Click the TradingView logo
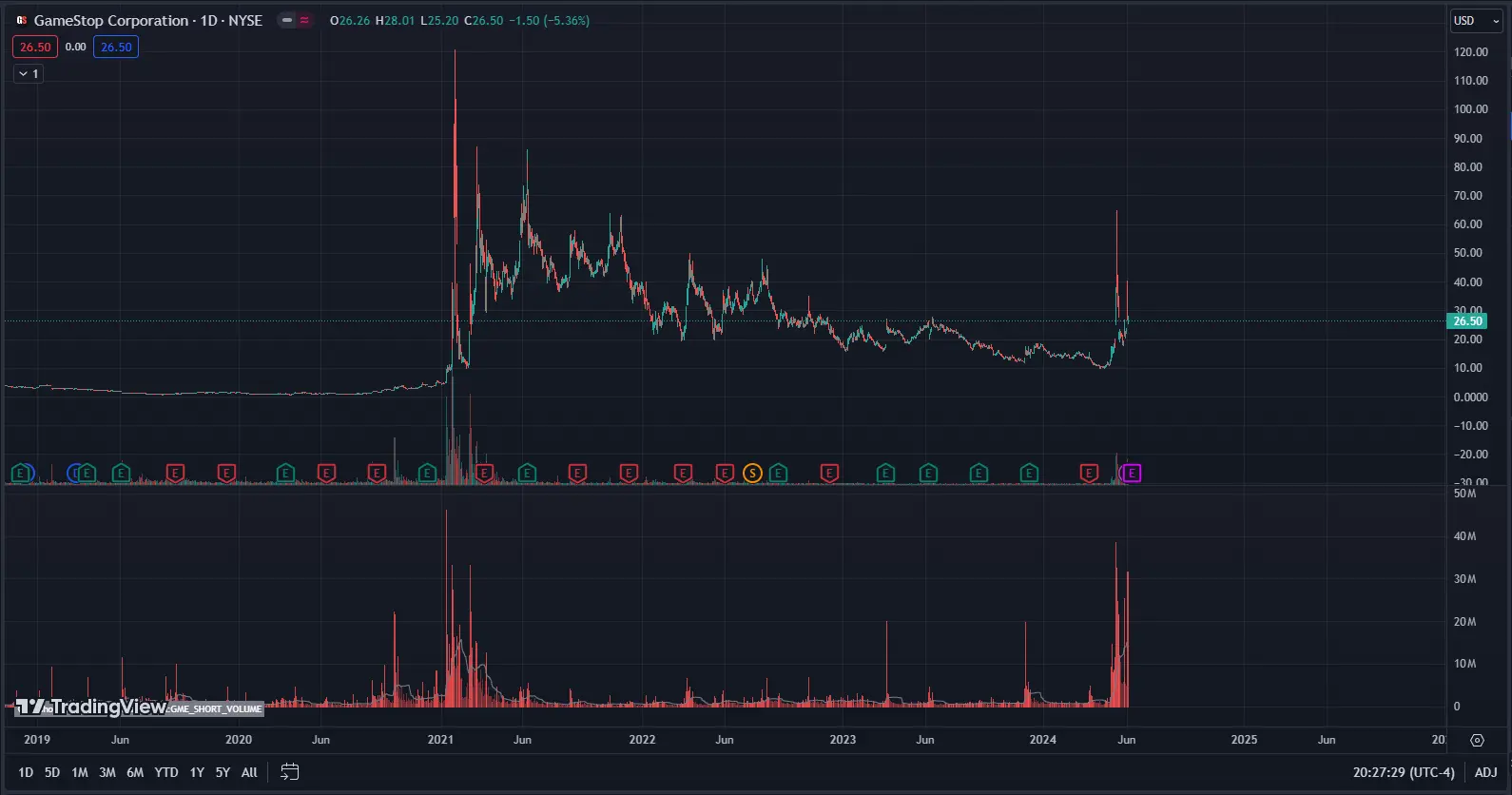This screenshot has height=795, width=1512. (91, 707)
